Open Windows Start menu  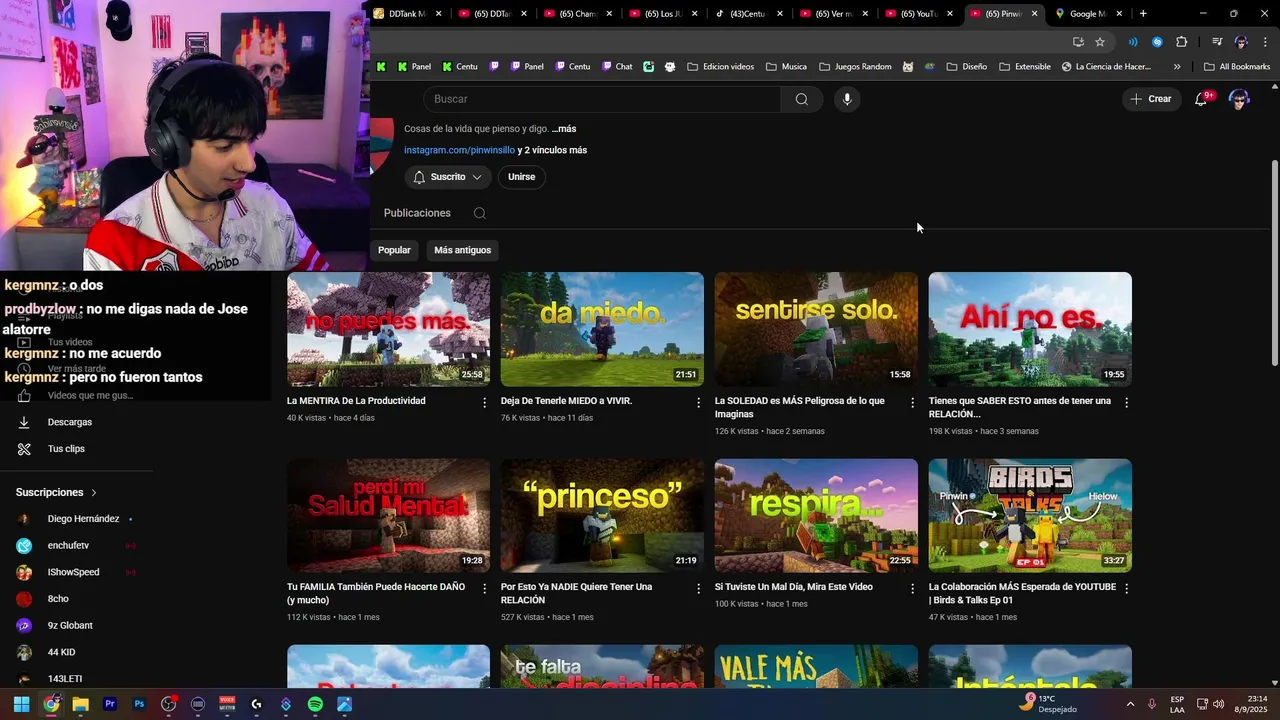[22, 704]
